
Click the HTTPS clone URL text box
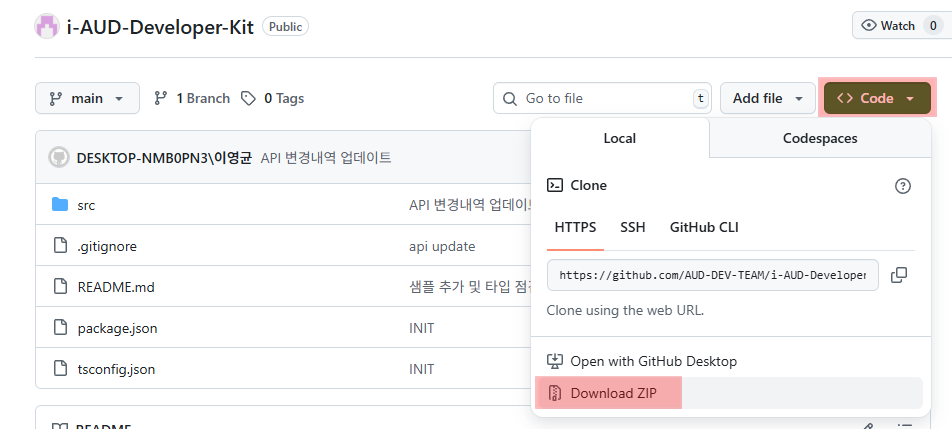713,275
